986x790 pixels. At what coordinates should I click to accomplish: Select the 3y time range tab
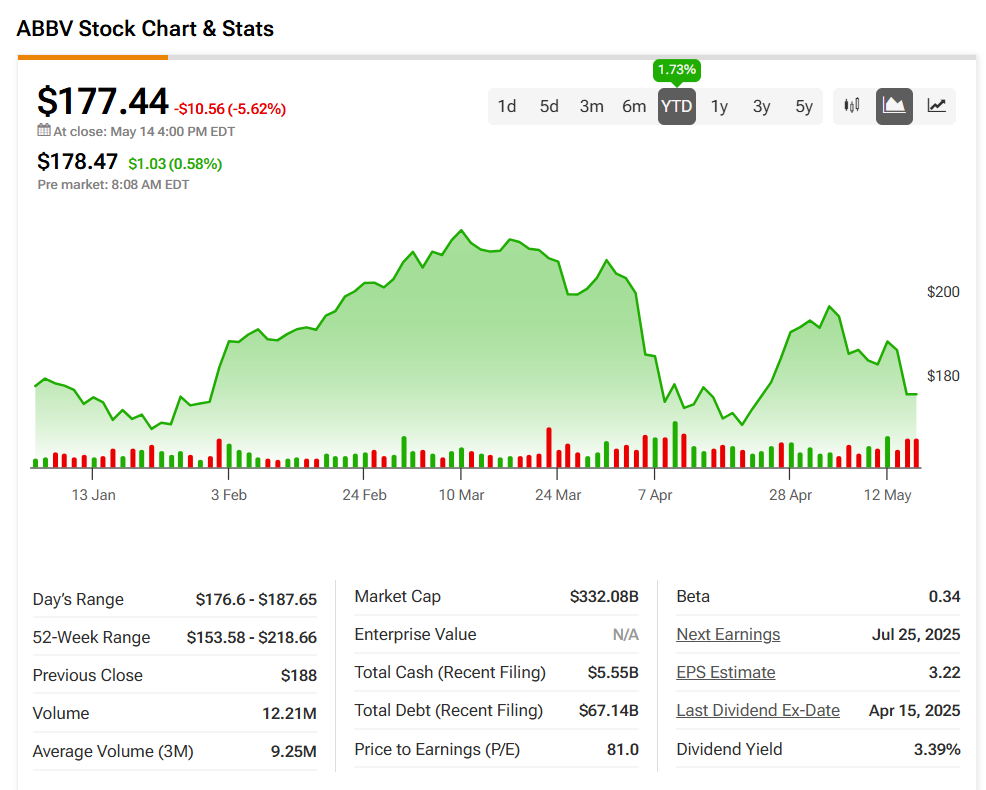pyautogui.click(x=762, y=106)
